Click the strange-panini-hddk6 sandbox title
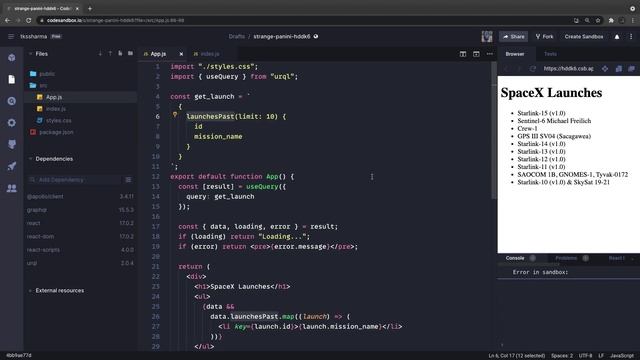640x360 pixels. 282,36
